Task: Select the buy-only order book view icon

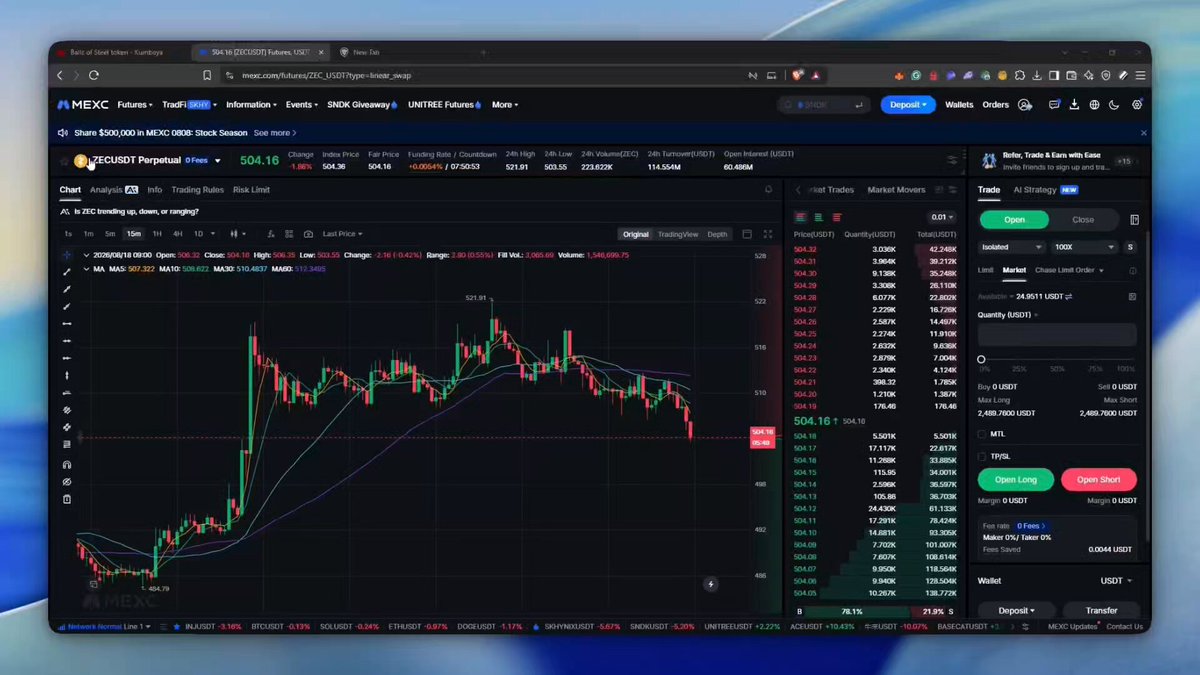Action: [818, 217]
